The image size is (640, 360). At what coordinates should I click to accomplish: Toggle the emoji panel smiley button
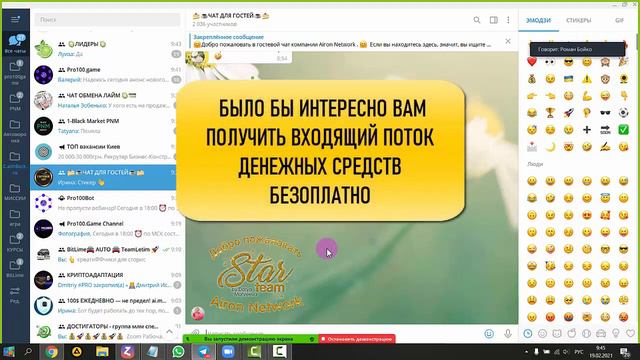point(489,334)
